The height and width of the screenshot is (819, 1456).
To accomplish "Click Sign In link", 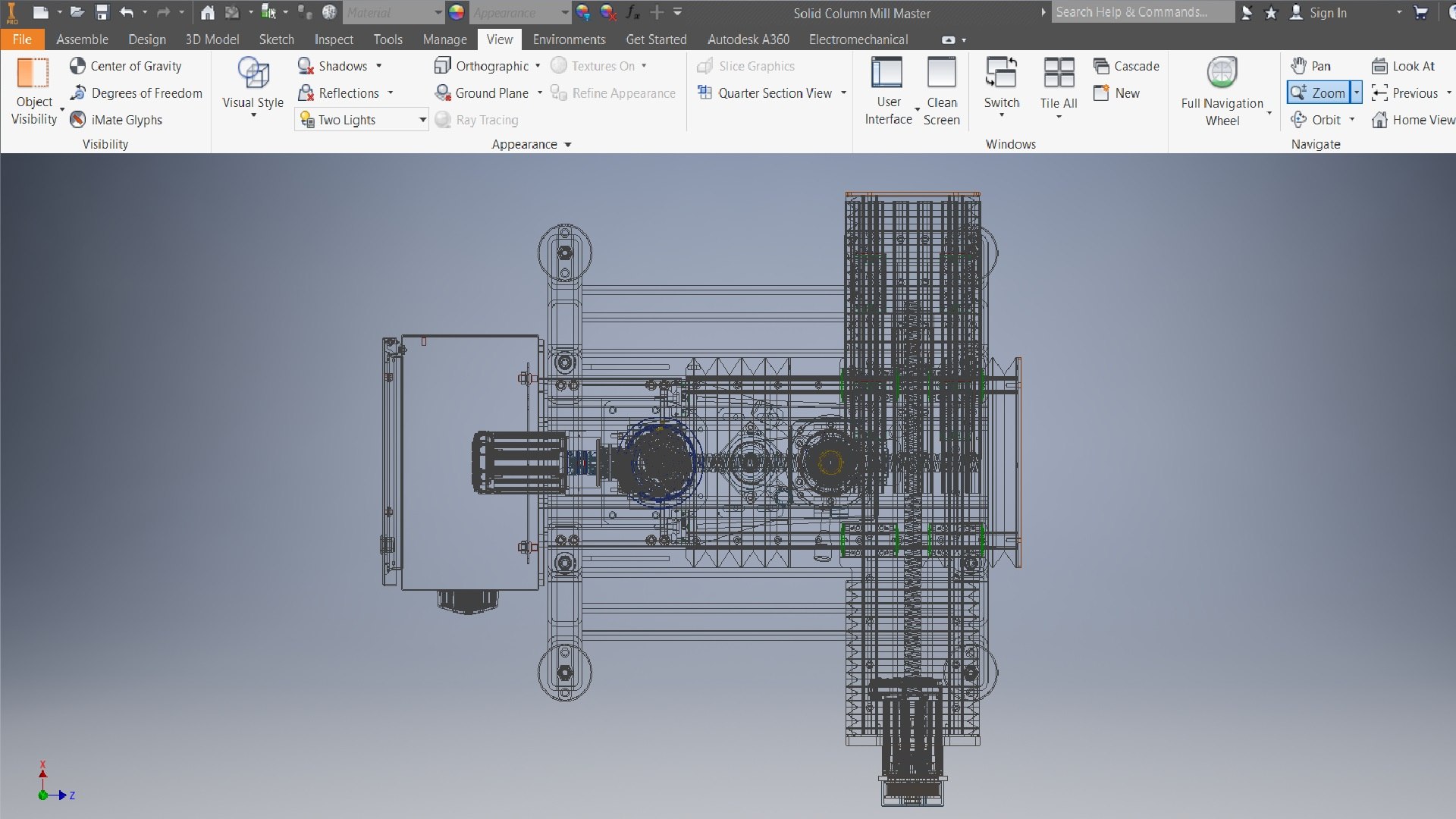I will [x=1328, y=12].
